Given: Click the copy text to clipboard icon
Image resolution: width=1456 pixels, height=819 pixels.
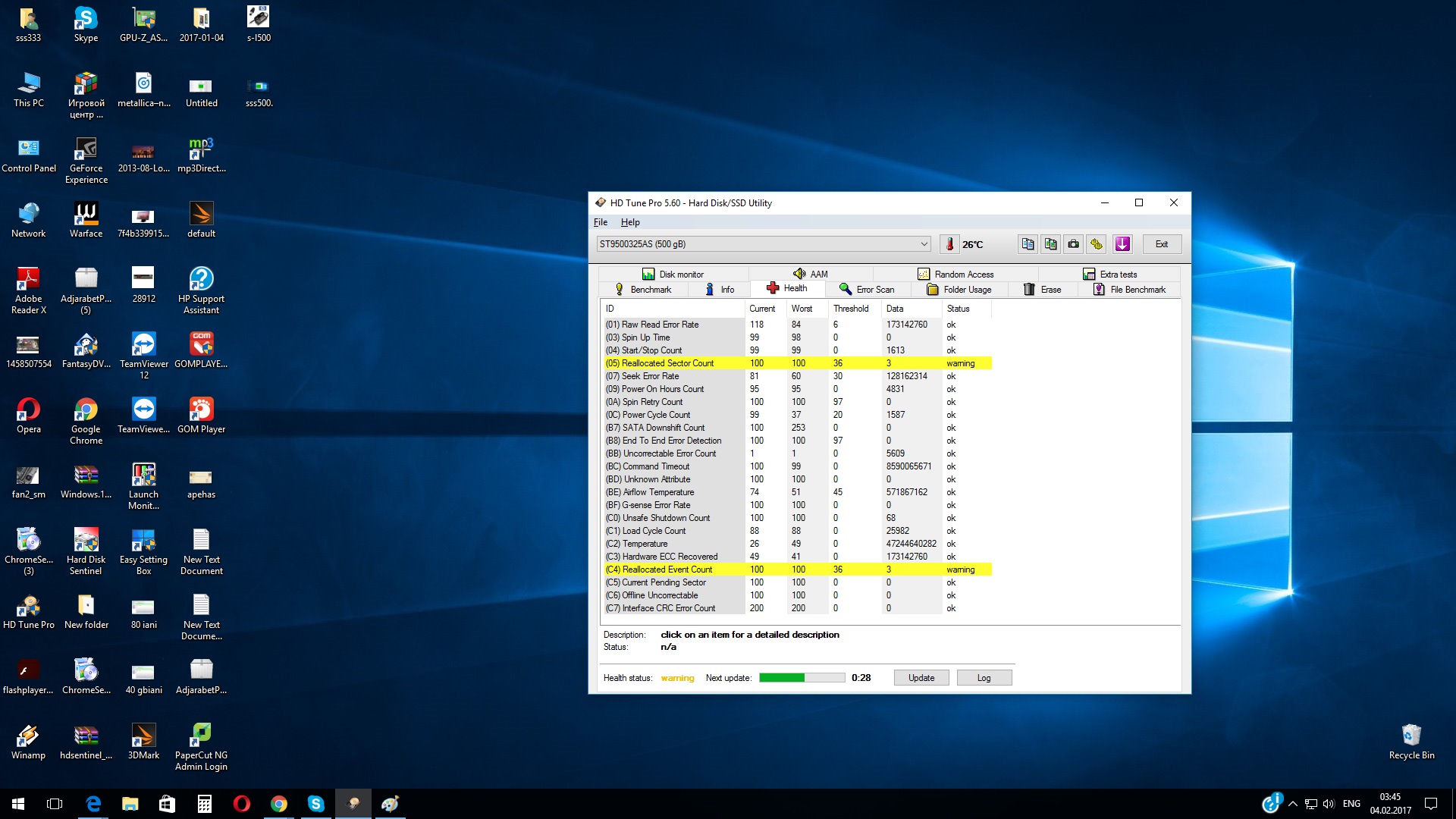Looking at the screenshot, I should point(1028,244).
